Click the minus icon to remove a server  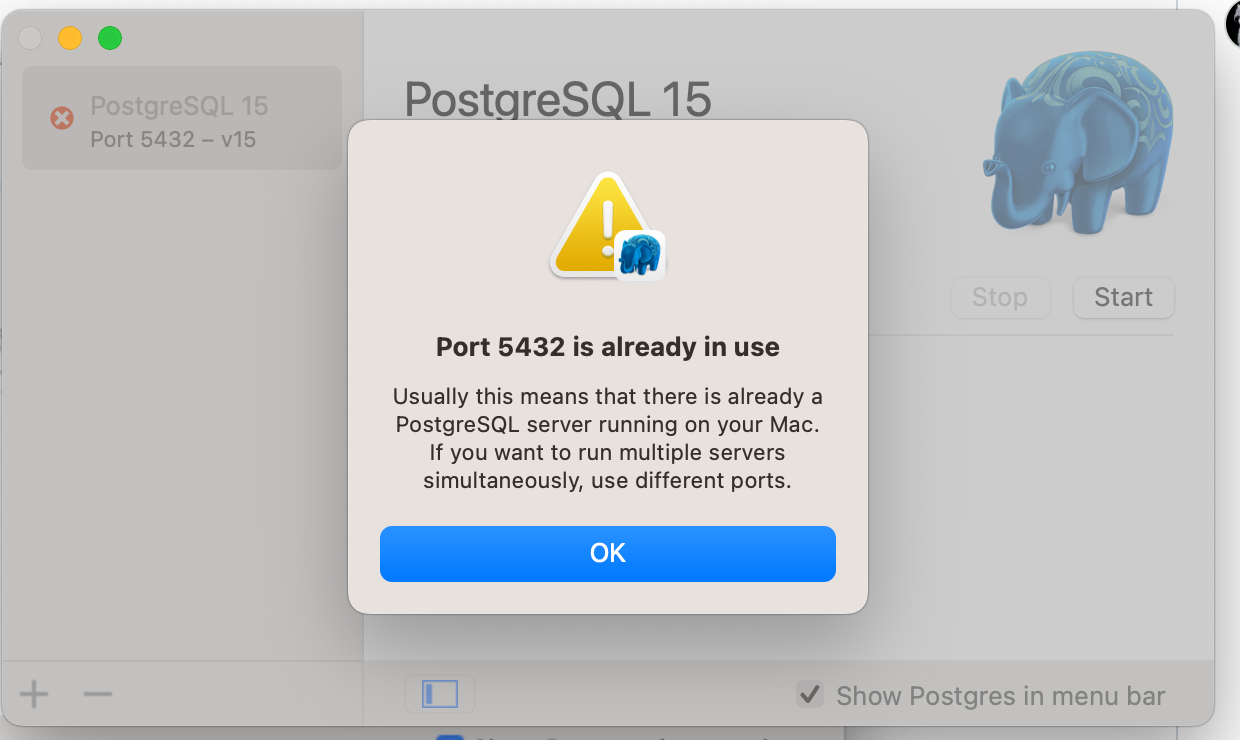[96, 693]
